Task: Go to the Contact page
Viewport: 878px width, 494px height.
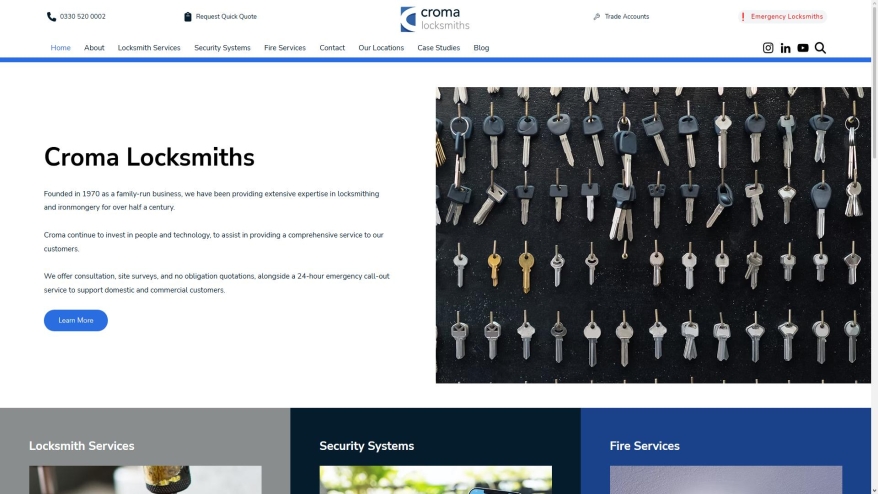Action: (x=332, y=48)
